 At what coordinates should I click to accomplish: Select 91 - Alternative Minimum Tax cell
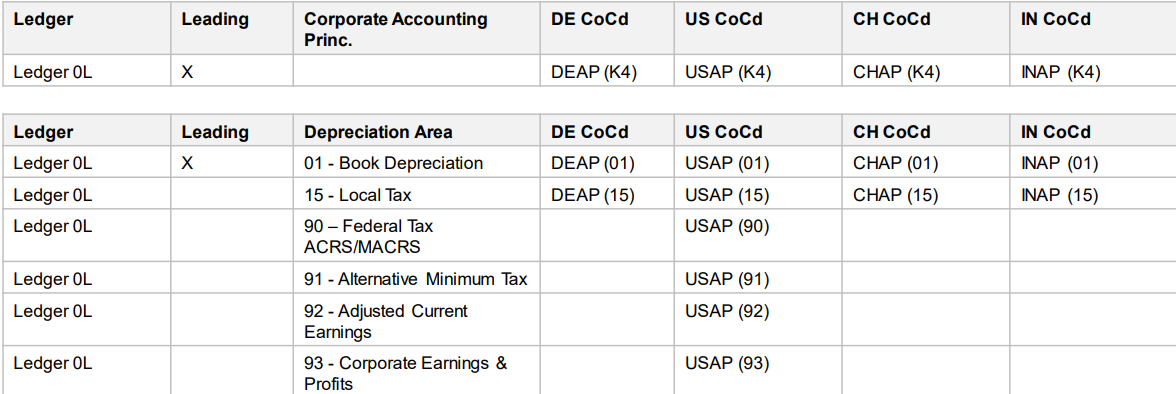(416, 279)
